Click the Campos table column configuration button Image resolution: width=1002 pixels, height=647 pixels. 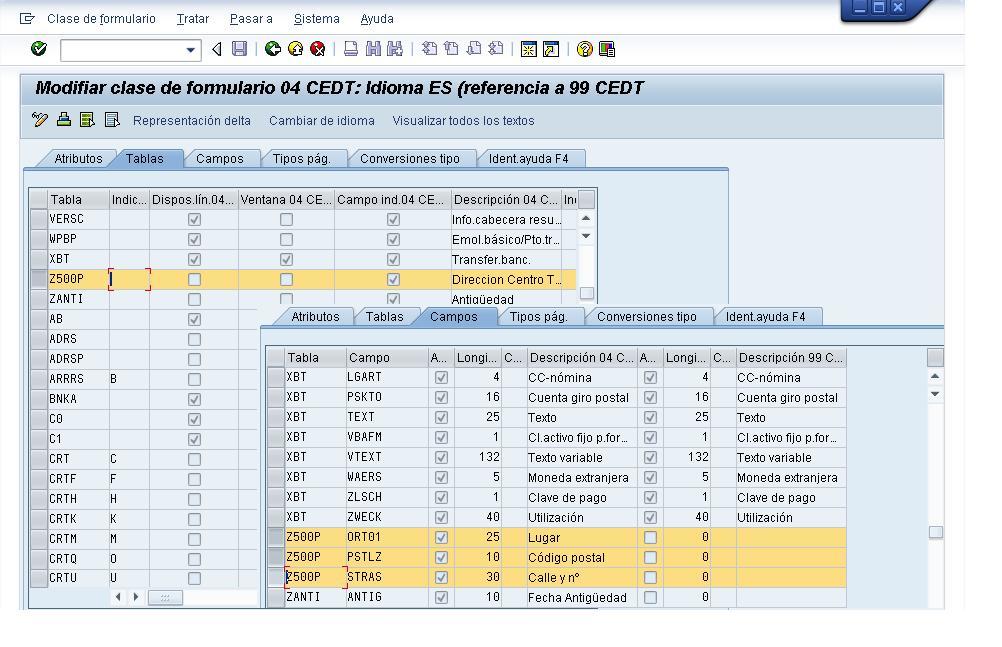click(x=935, y=357)
